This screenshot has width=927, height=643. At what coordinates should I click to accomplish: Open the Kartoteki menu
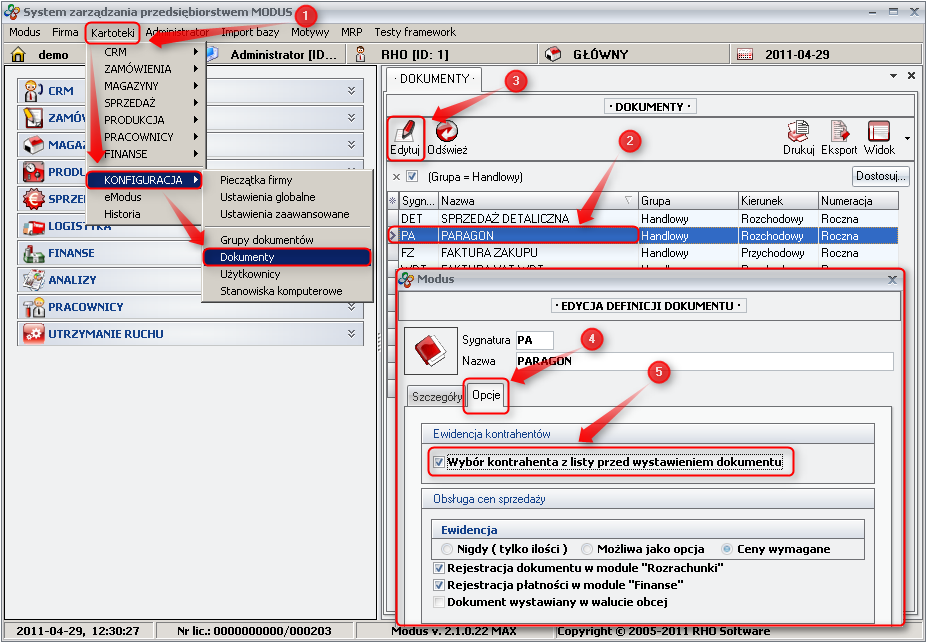tap(113, 33)
